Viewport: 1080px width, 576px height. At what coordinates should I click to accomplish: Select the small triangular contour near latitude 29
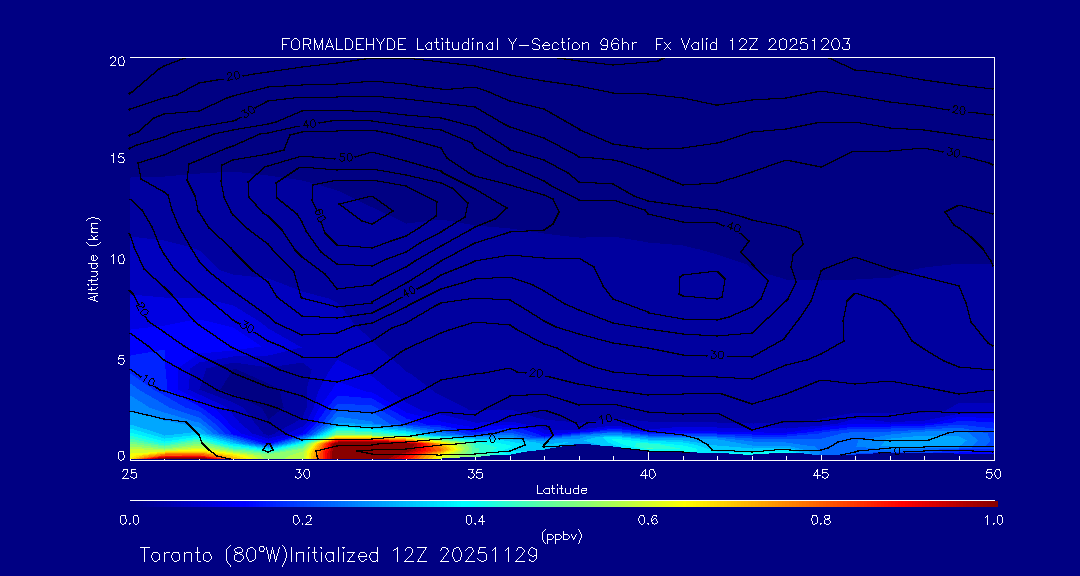268,448
